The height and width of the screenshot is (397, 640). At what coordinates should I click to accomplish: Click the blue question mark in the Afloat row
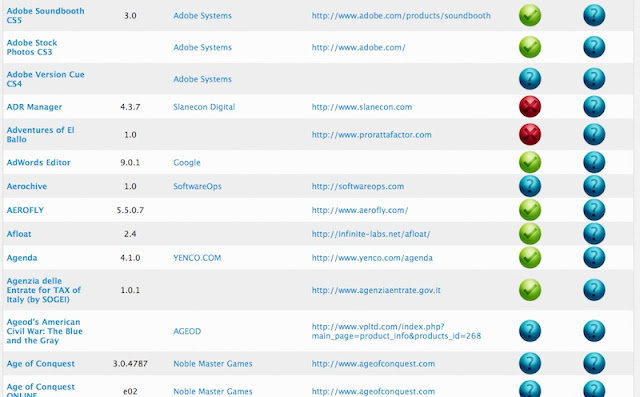click(594, 234)
